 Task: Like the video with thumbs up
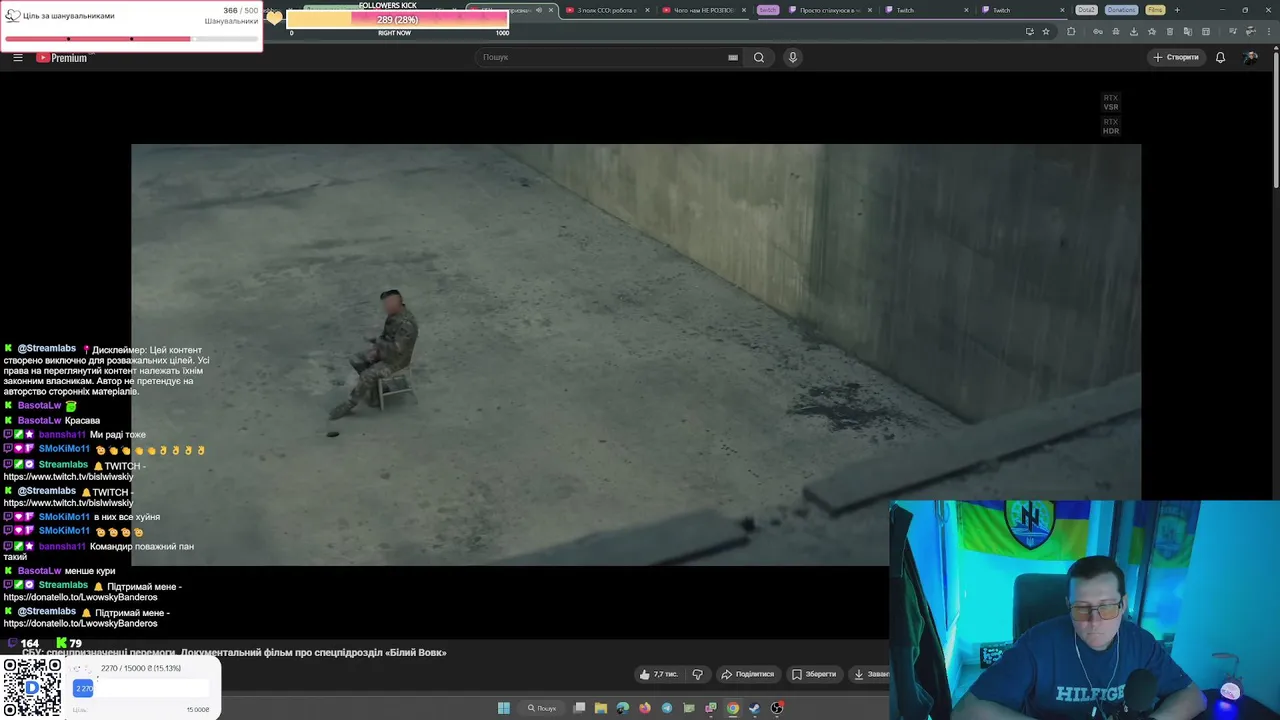click(644, 674)
